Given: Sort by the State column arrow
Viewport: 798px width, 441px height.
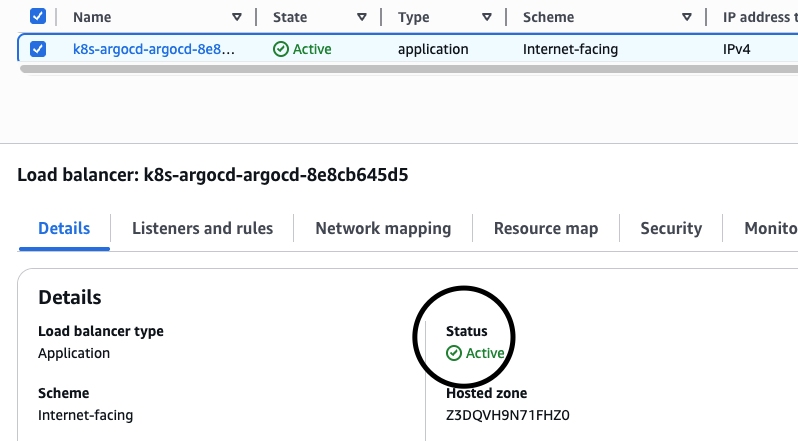Looking at the screenshot, I should click(x=361, y=17).
